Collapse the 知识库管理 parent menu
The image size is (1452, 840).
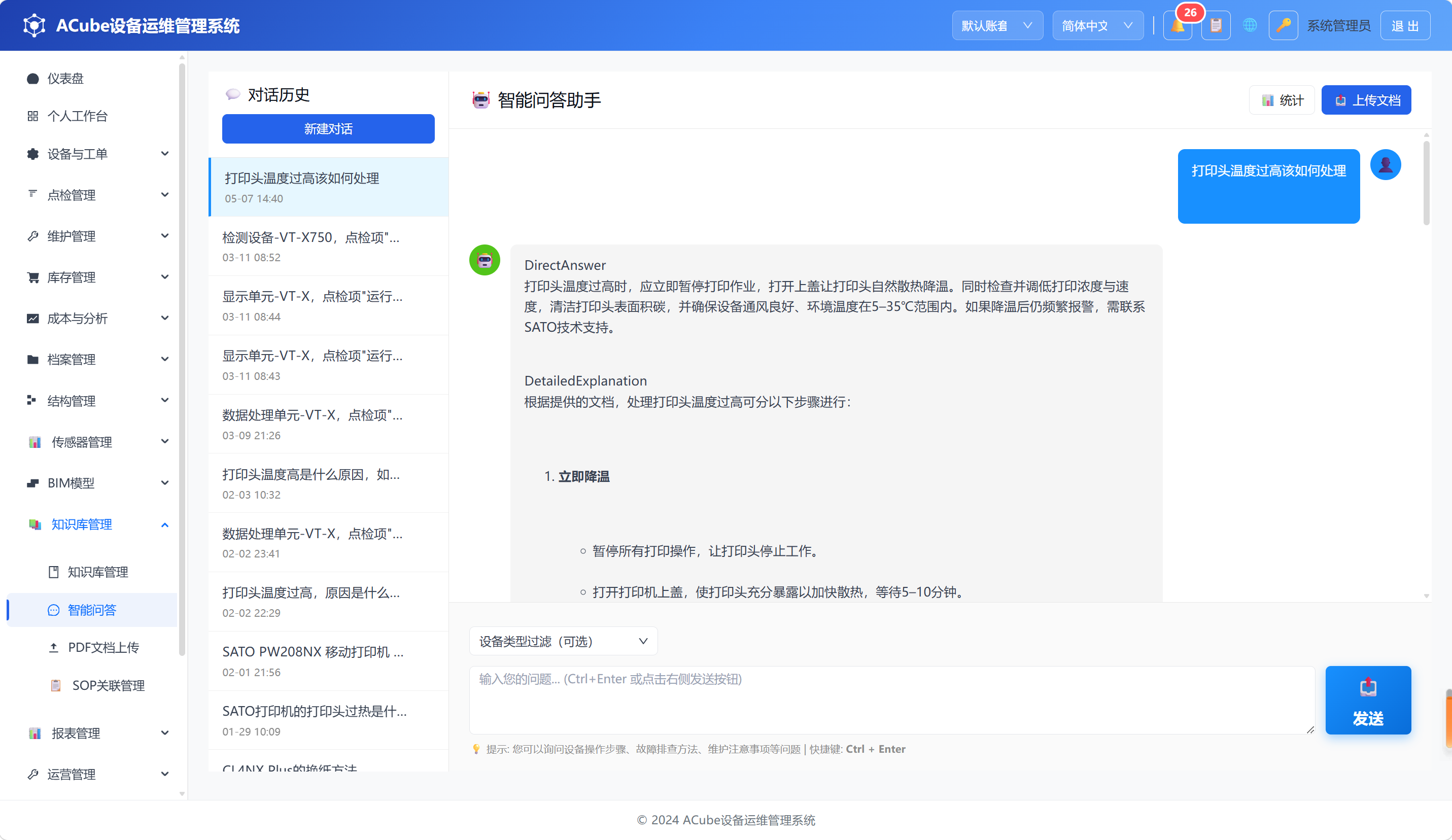coord(92,525)
